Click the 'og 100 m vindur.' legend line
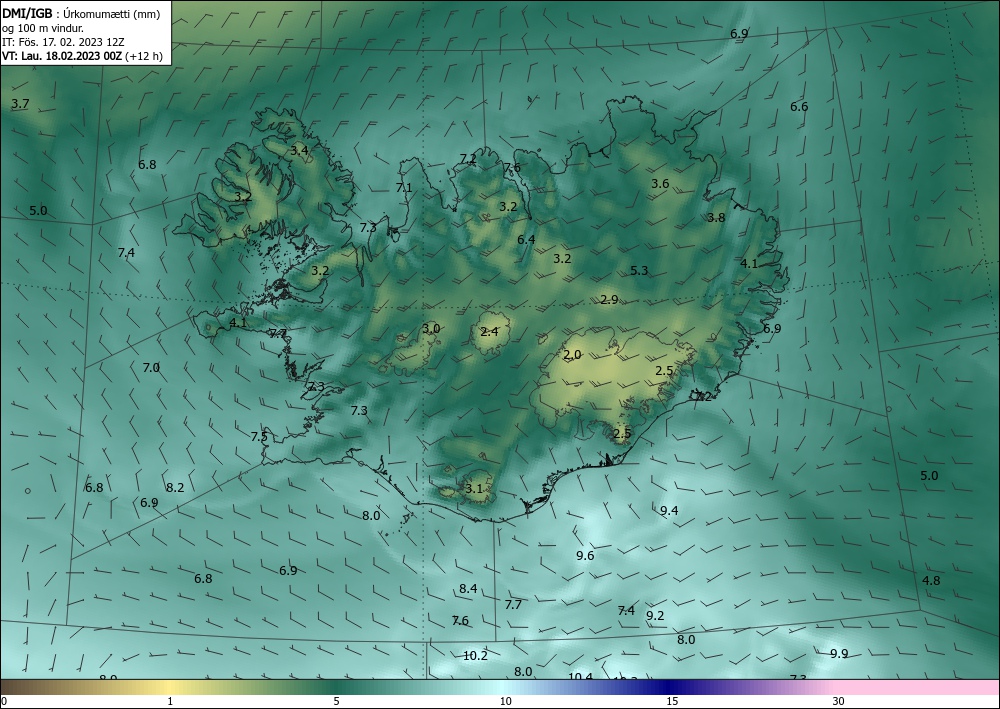The height and width of the screenshot is (709, 1000). (43, 27)
